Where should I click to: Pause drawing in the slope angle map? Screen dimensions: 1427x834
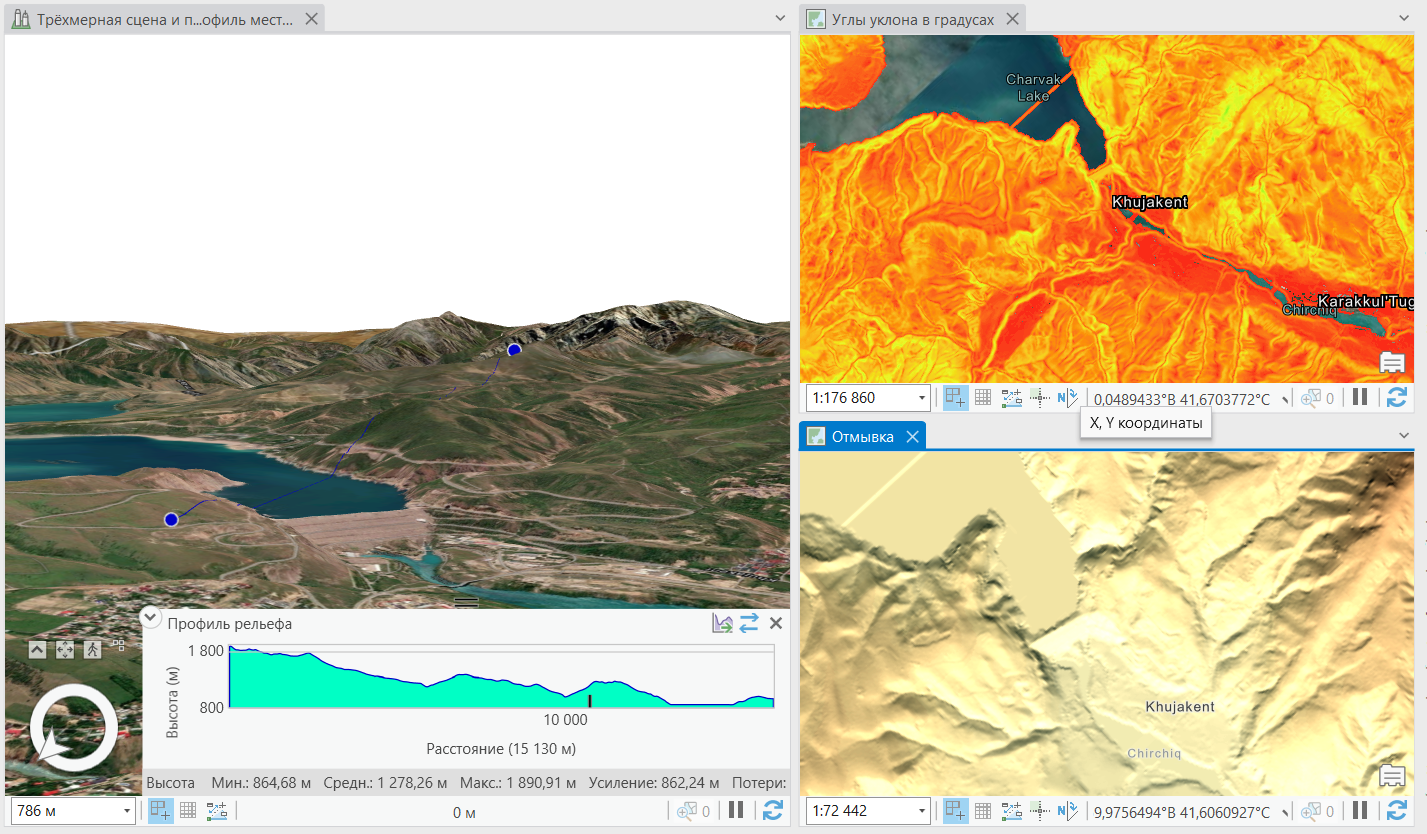1360,398
